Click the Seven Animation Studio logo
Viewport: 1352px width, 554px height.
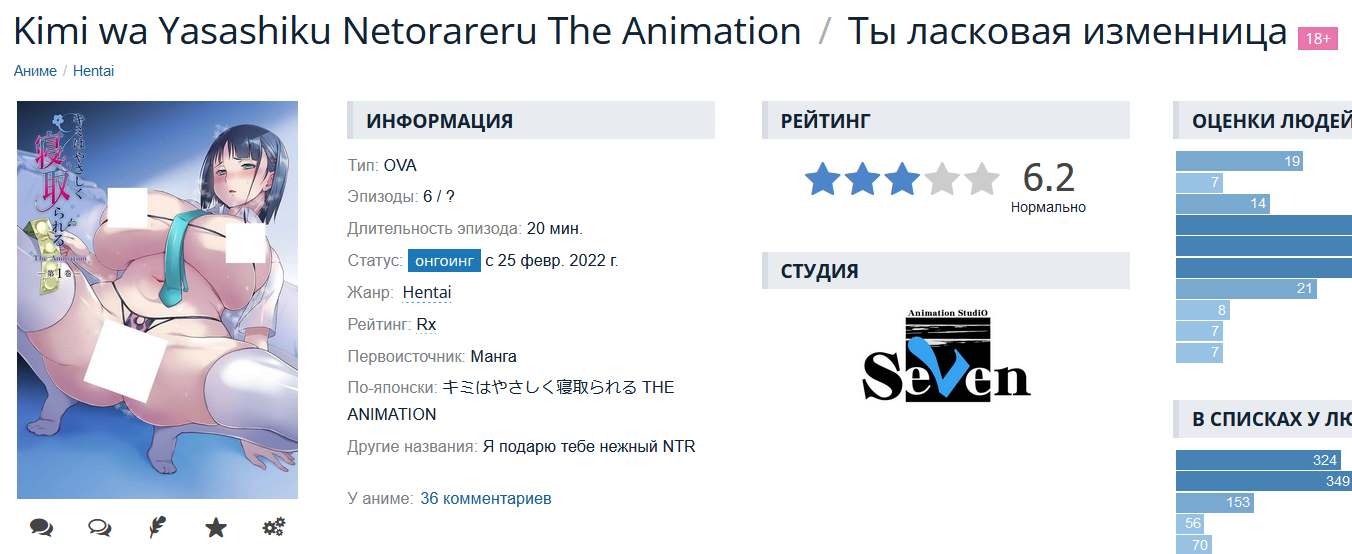click(x=946, y=355)
